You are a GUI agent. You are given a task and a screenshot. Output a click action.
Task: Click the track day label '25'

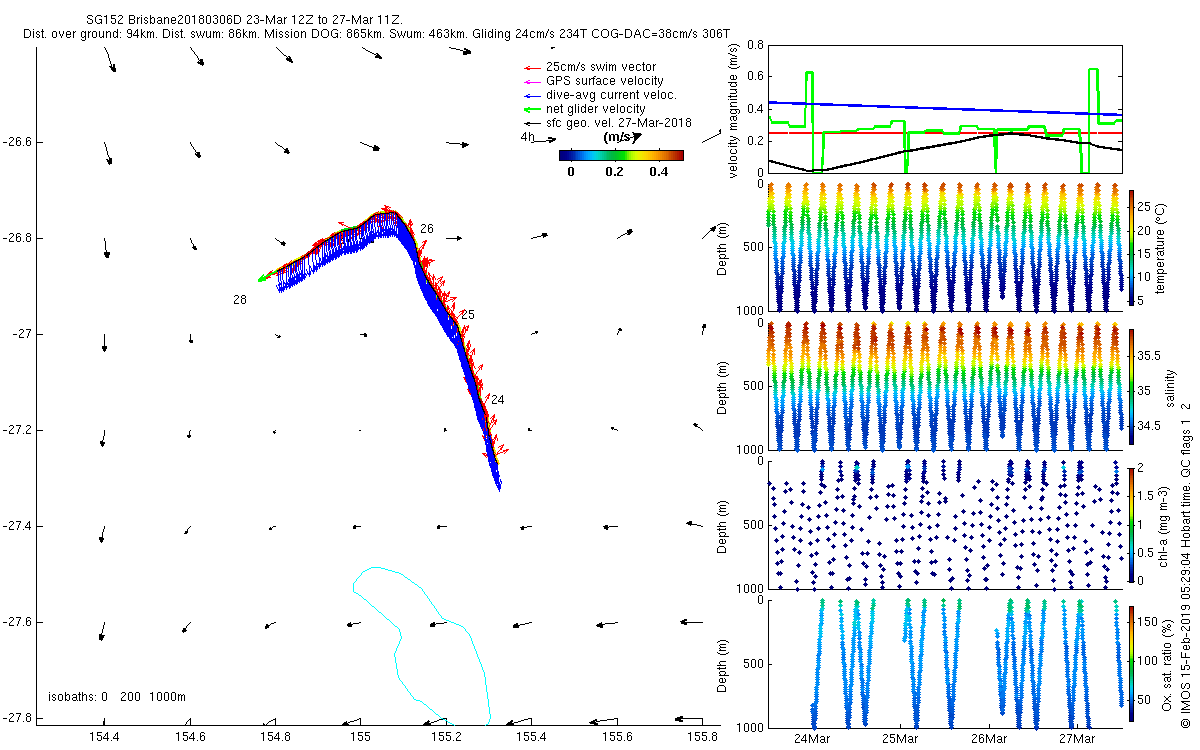click(467, 315)
